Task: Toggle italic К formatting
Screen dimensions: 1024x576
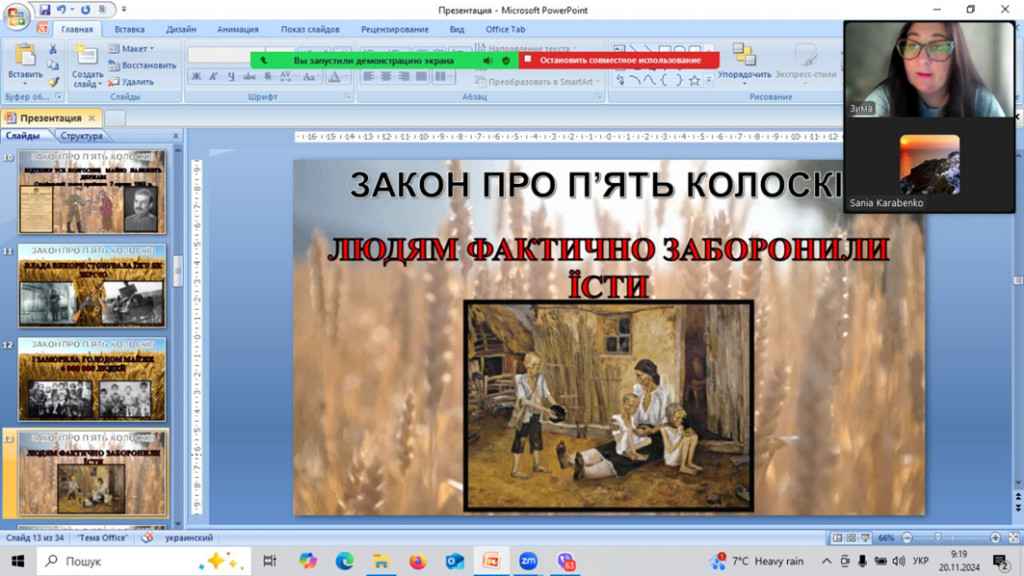Action: pyautogui.click(x=213, y=77)
